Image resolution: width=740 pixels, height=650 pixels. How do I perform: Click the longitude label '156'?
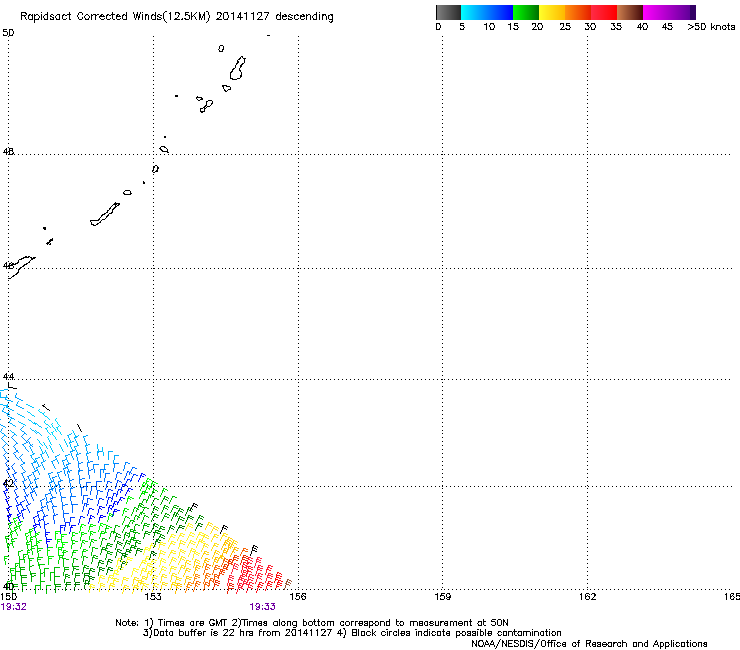pos(298,597)
